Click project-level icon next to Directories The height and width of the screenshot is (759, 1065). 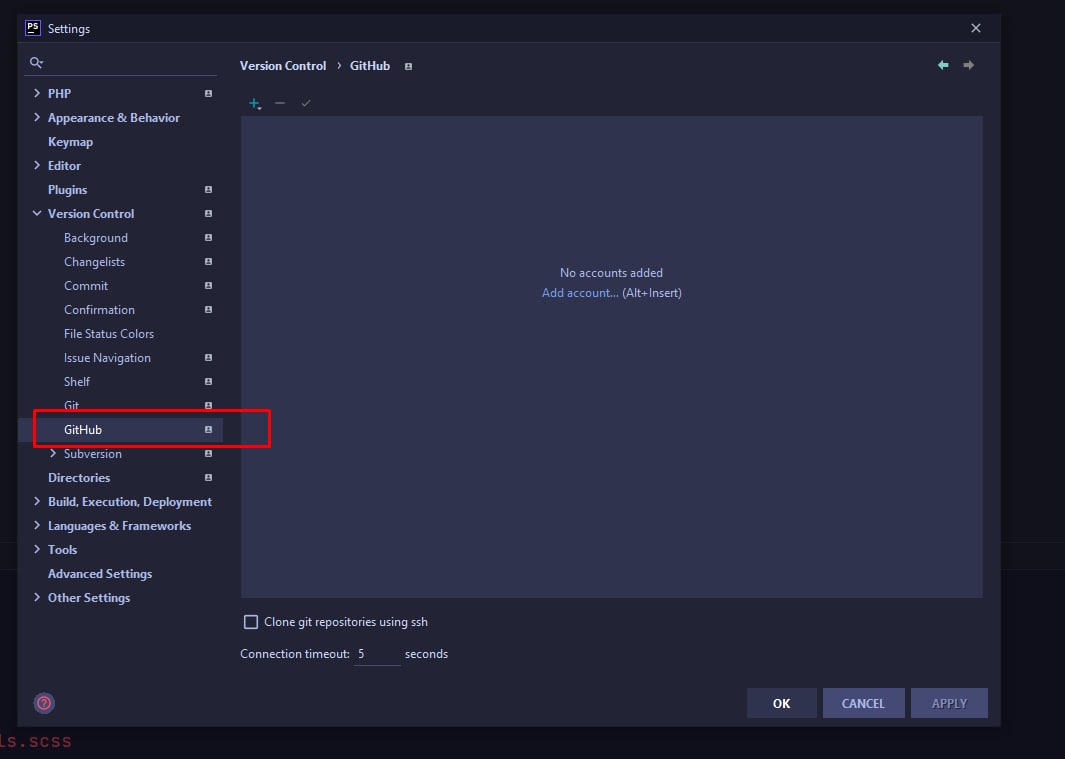[209, 478]
